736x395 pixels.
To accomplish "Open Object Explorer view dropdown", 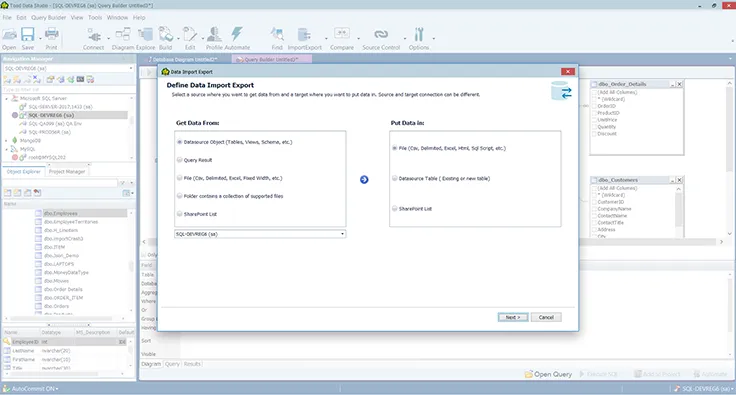I will (128, 193).
